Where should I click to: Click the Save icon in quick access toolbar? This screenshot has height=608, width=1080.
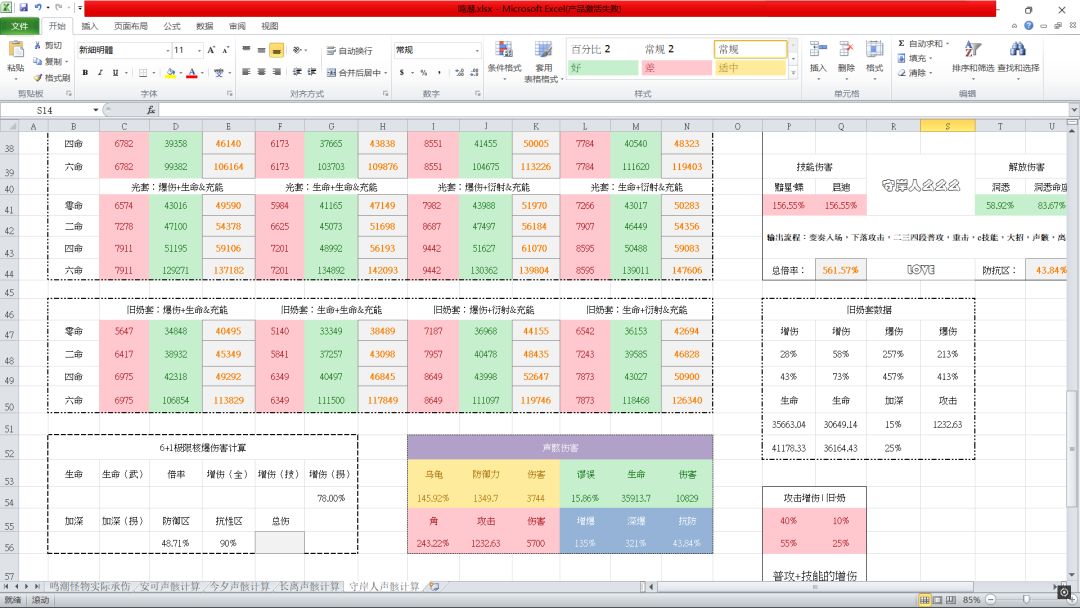tap(24, 8)
